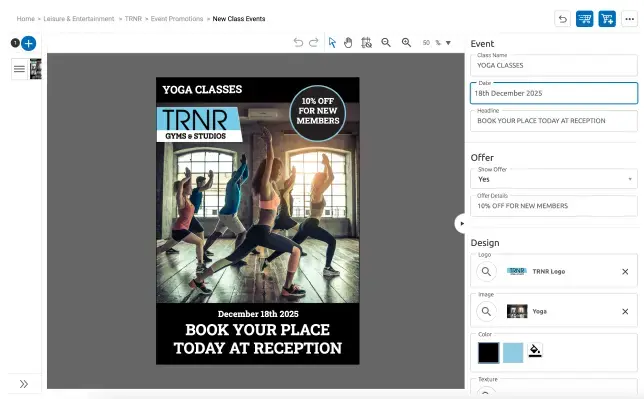Click the zoom out magnifier
Screen dimensions: 644x399
(386, 42)
